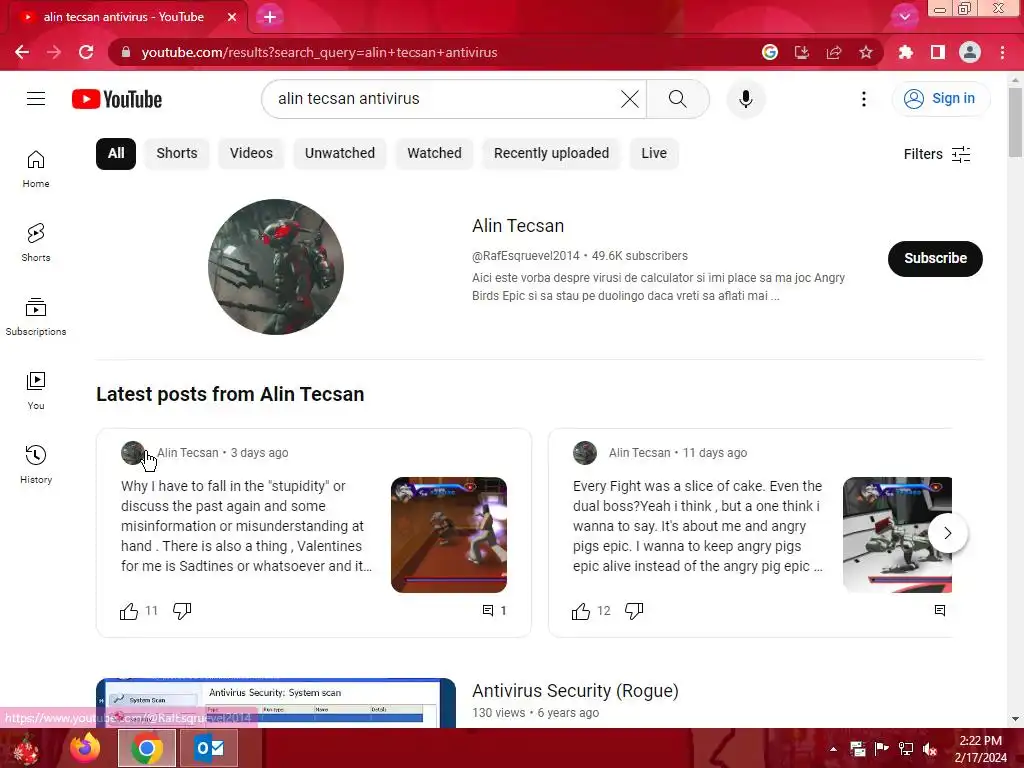Open Firefox from the taskbar
Viewport: 1024px width, 768px height.
86,748
